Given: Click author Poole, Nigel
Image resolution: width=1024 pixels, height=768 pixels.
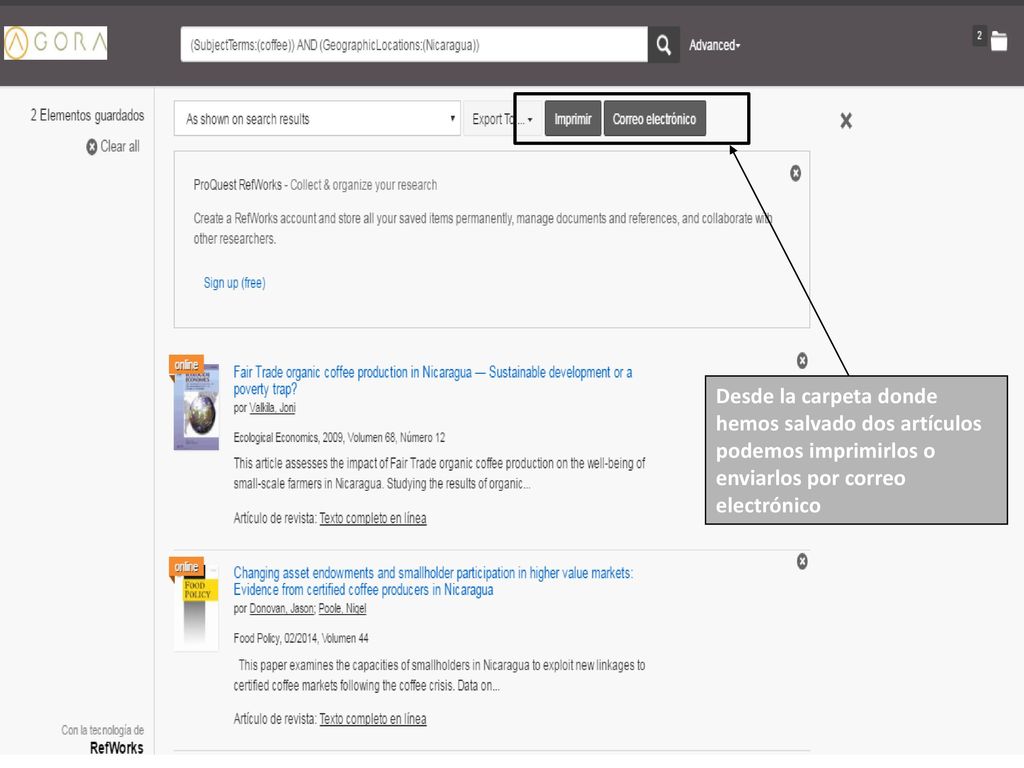Looking at the screenshot, I should click(342, 609).
